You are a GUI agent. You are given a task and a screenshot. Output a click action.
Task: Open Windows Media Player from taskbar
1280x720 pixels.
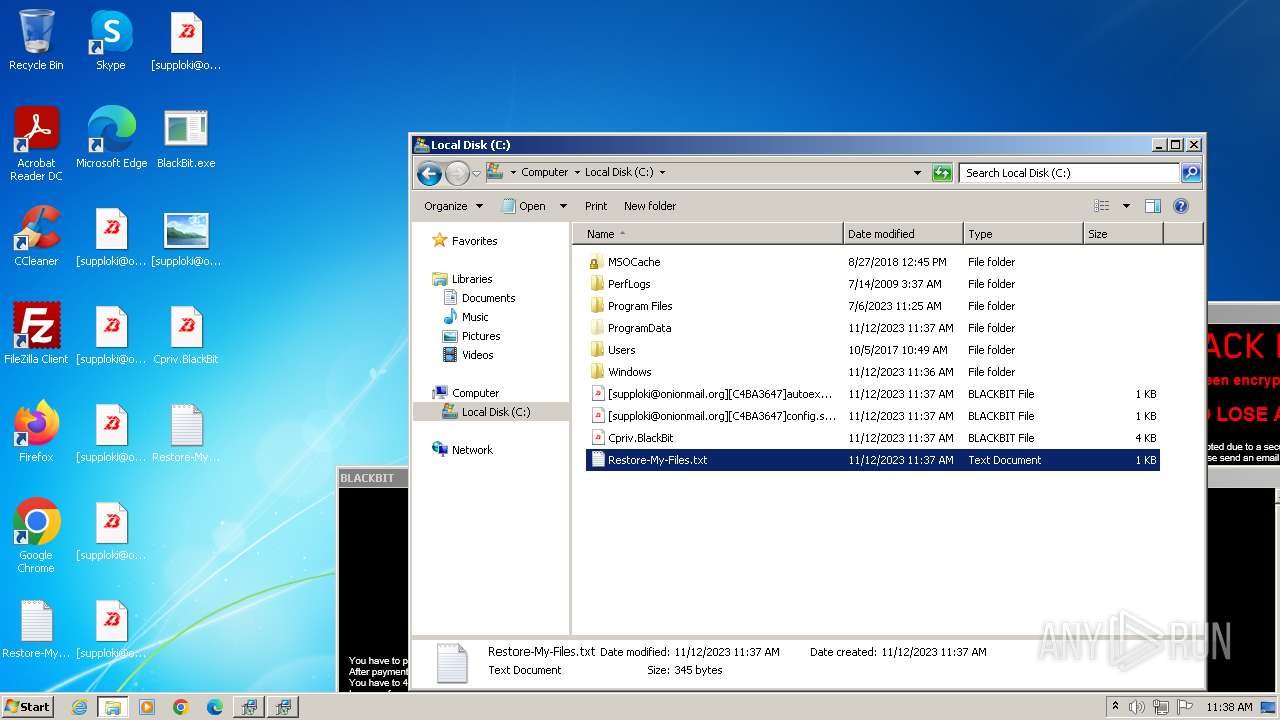147,707
